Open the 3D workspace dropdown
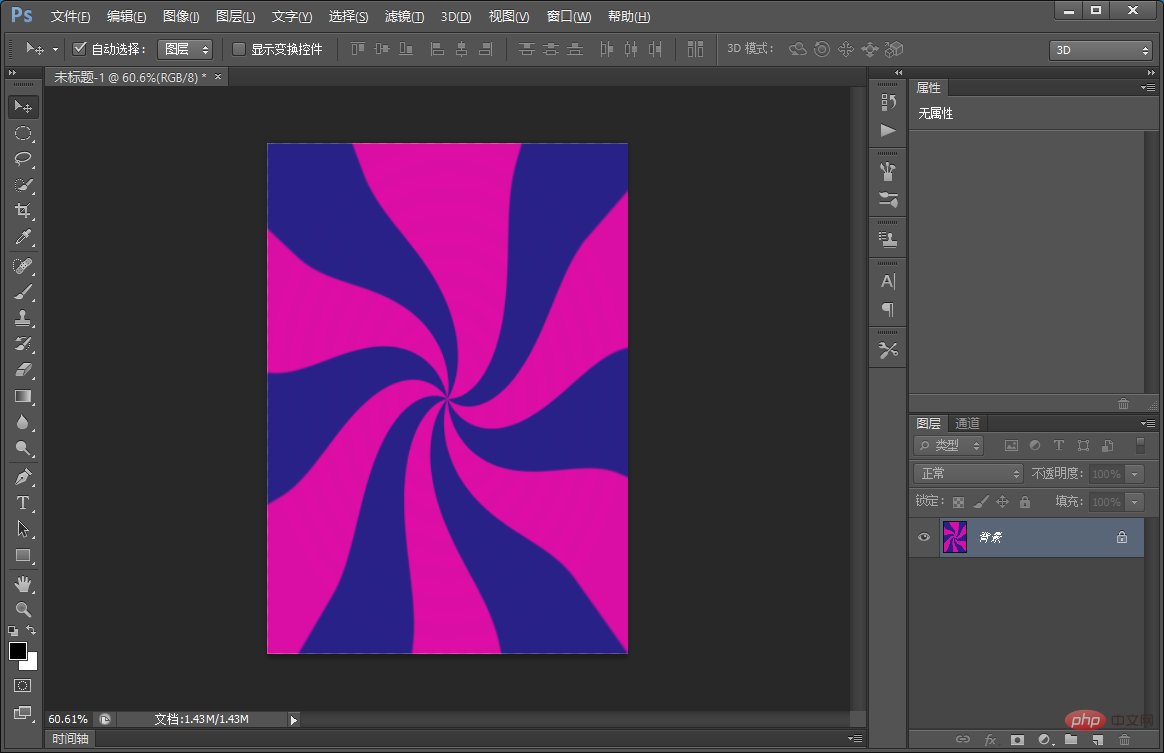Screen dimensions: 1164x753 [x=1101, y=50]
